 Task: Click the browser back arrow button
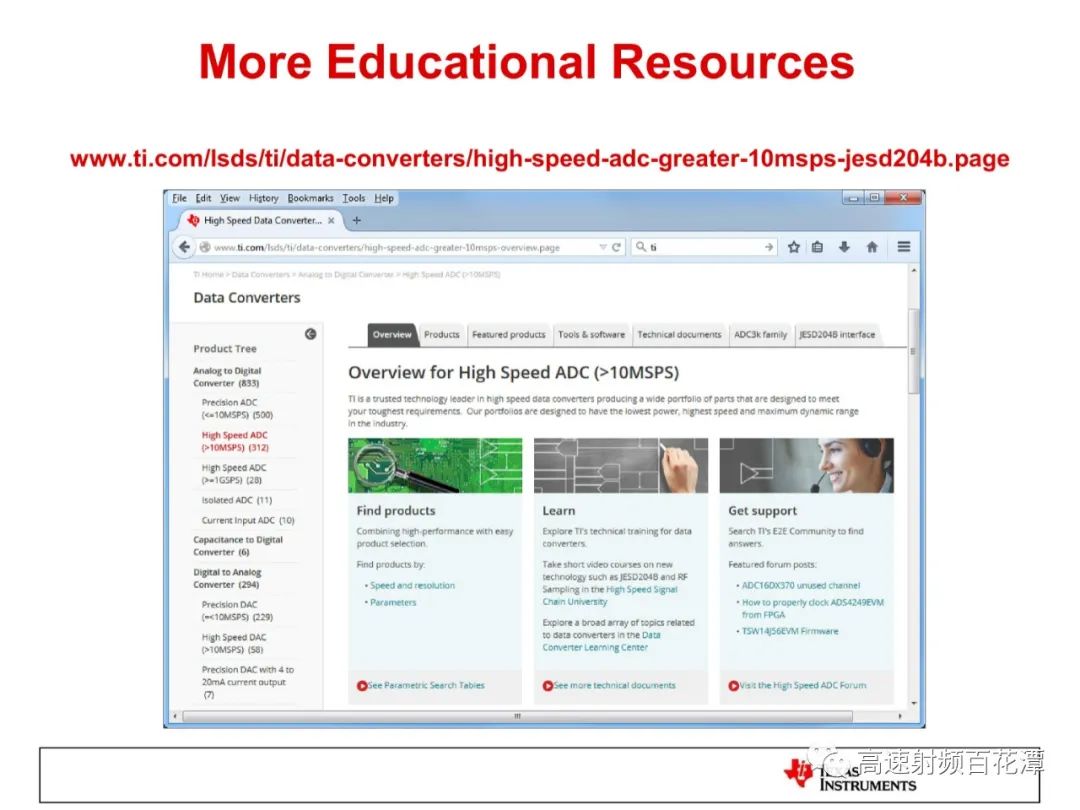click(184, 247)
